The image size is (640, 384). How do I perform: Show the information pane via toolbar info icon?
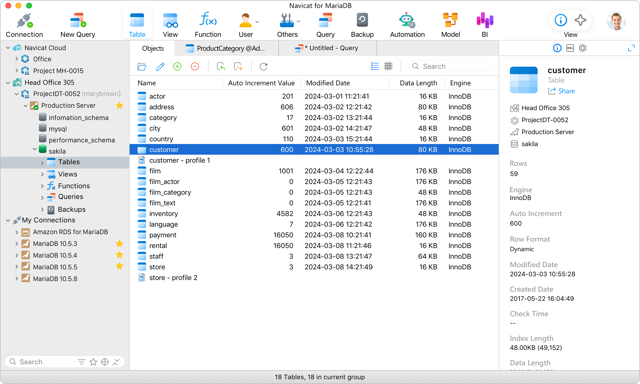[560, 20]
